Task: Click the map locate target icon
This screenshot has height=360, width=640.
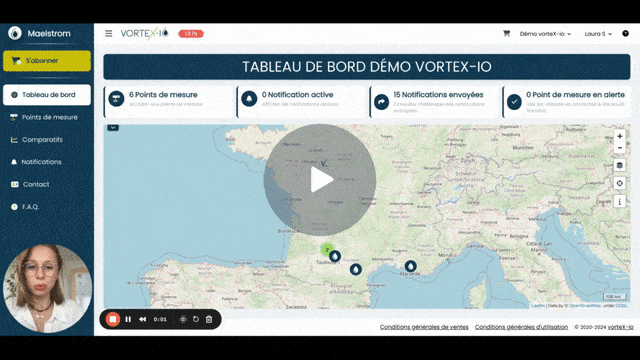Action: point(620,183)
